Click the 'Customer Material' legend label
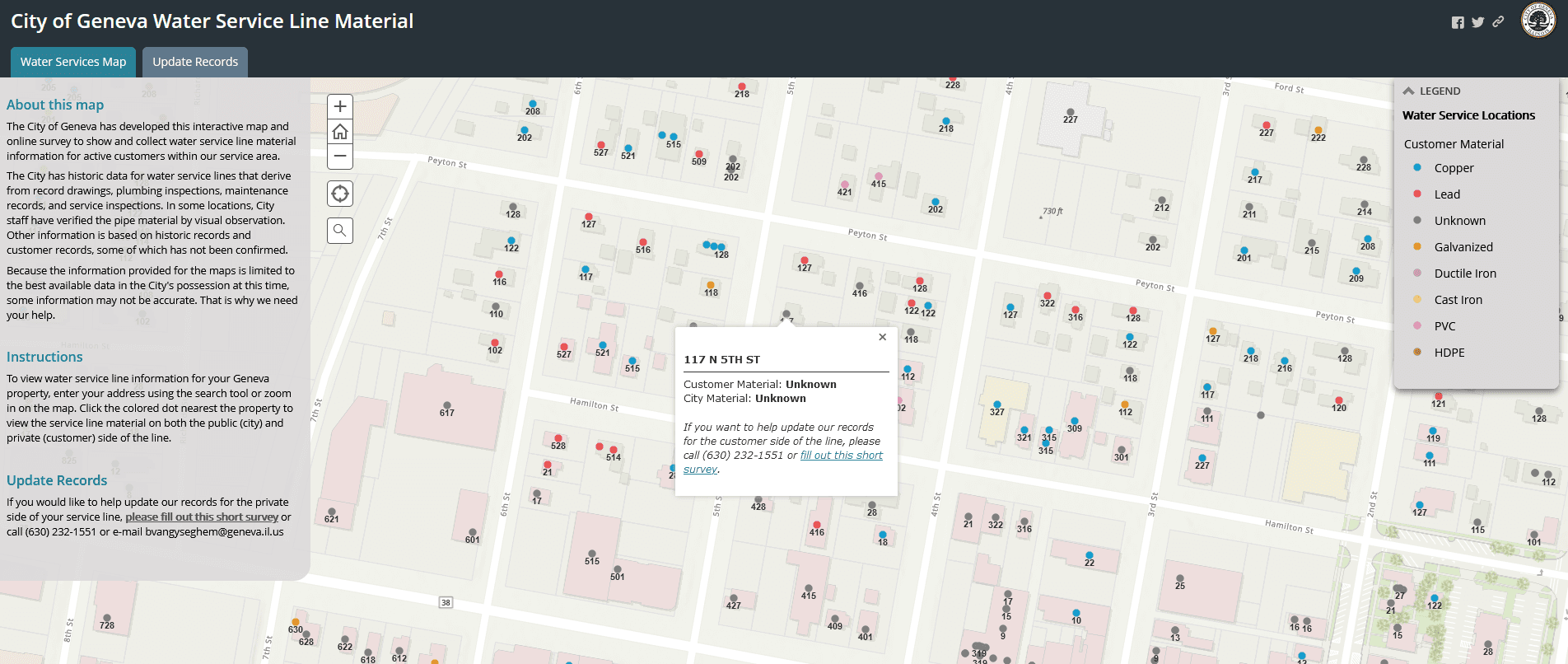Image resolution: width=1568 pixels, height=664 pixels. pos(1454,143)
